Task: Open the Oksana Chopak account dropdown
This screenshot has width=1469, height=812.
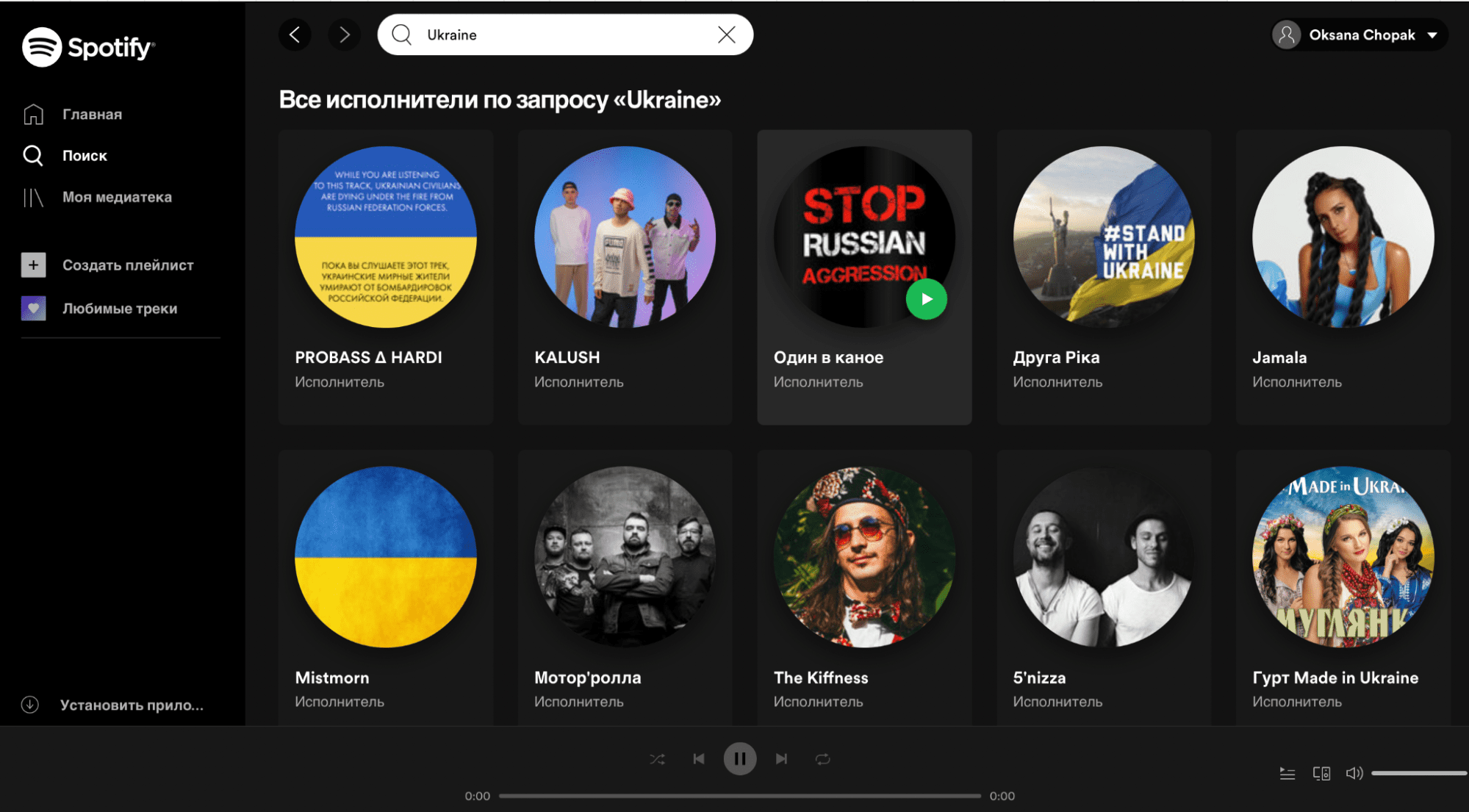Action: pos(1360,35)
